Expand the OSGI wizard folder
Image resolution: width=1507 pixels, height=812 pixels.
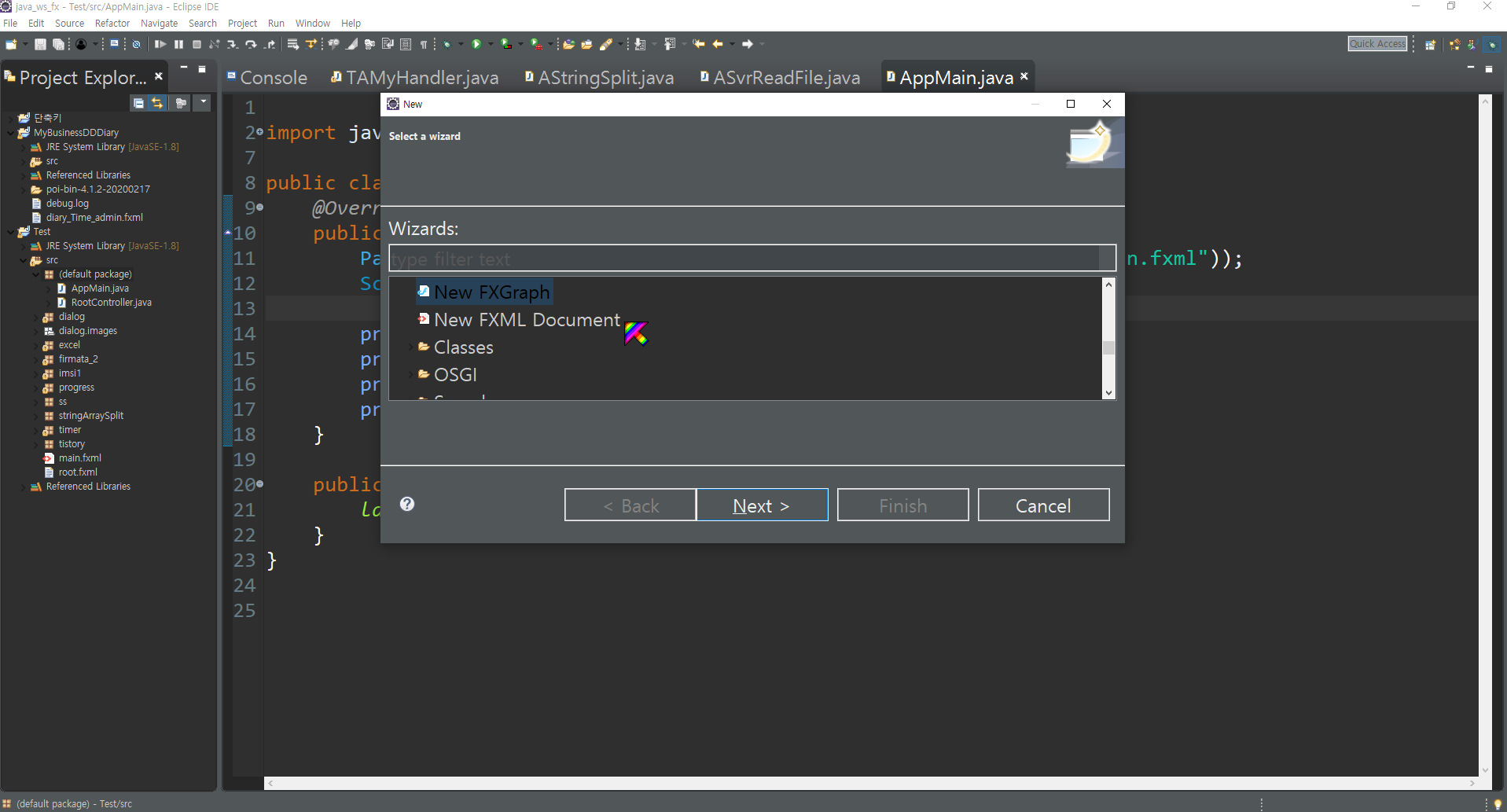(410, 374)
